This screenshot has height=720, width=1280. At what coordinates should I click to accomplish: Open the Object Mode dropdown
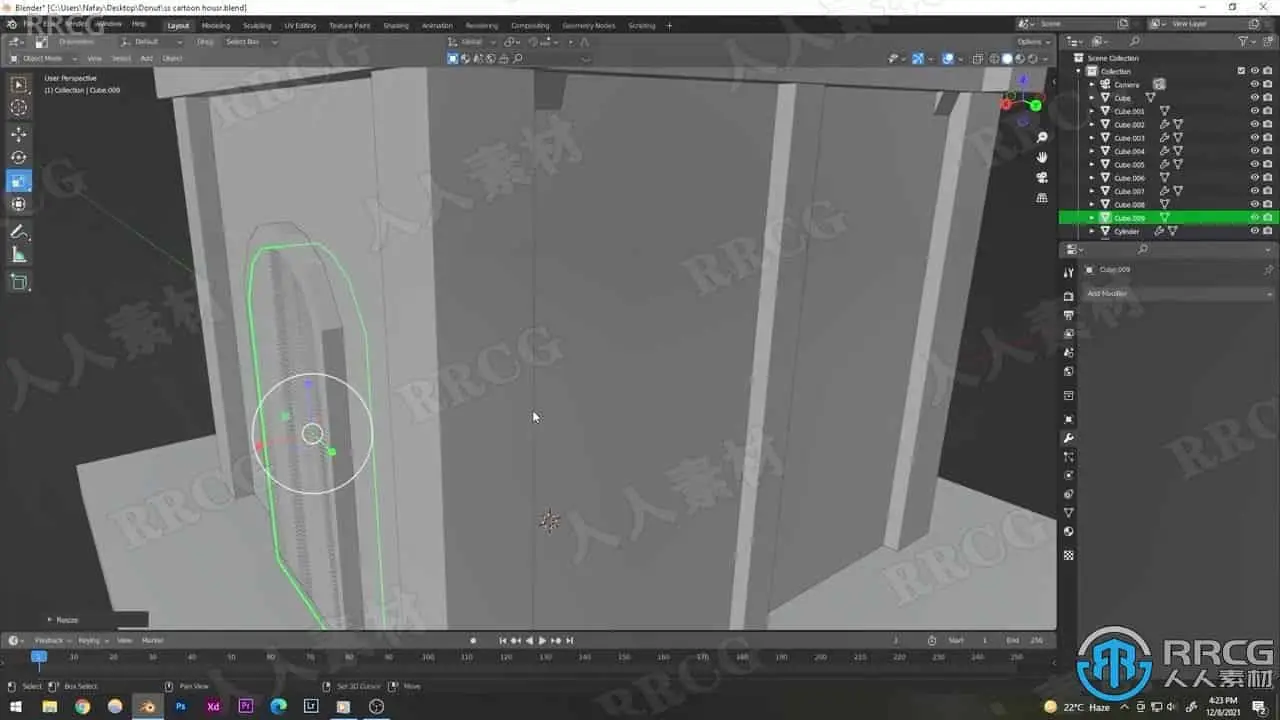pyautogui.click(x=42, y=58)
